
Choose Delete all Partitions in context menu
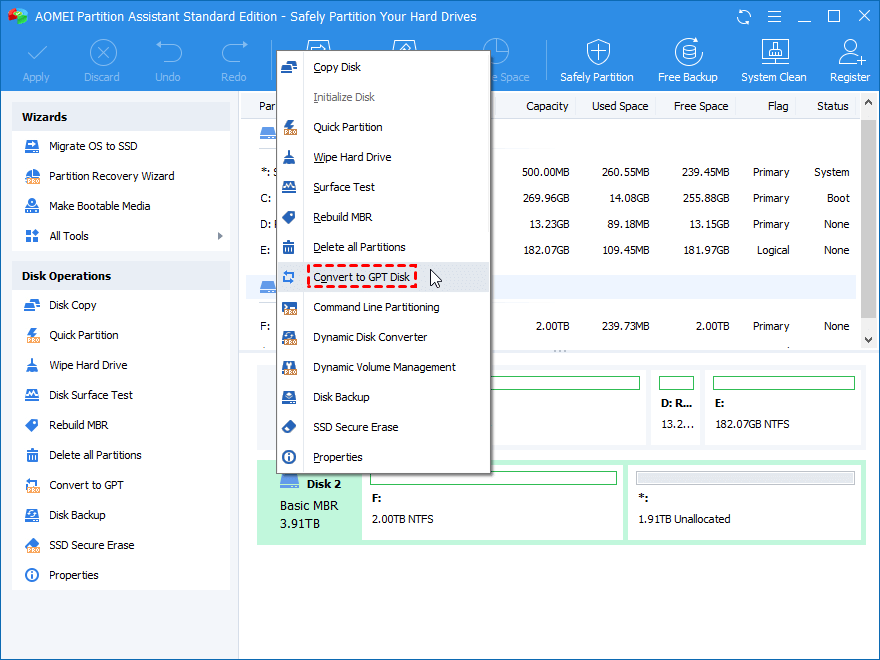tap(383, 248)
